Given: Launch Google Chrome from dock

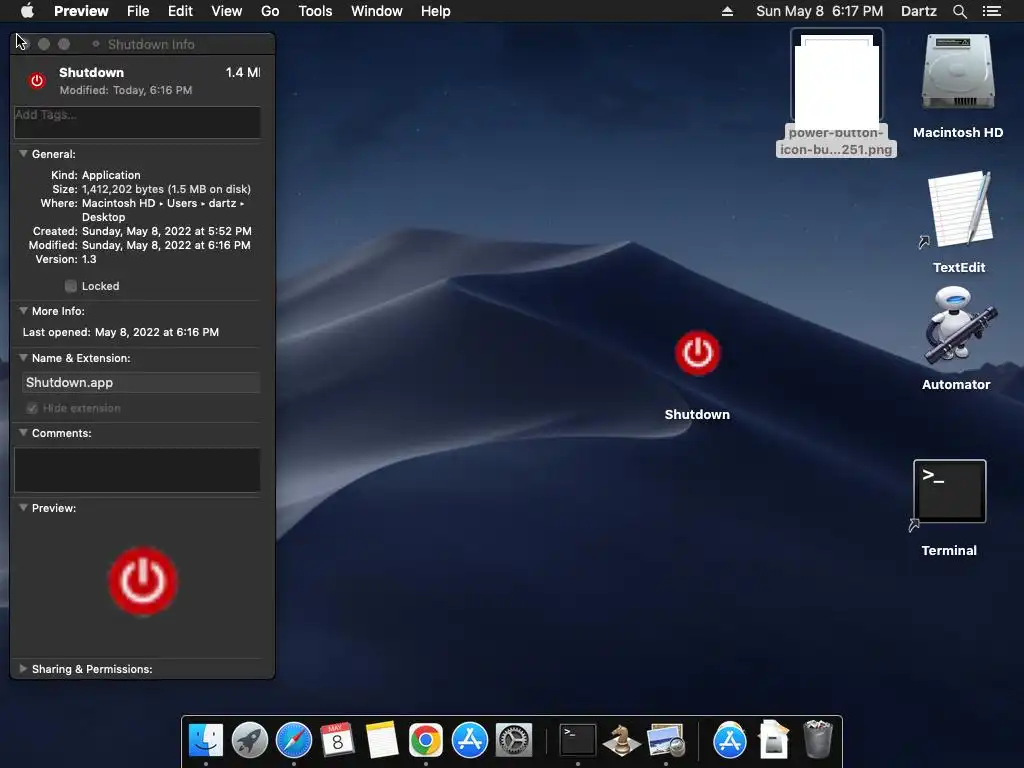Looking at the screenshot, I should (425, 741).
